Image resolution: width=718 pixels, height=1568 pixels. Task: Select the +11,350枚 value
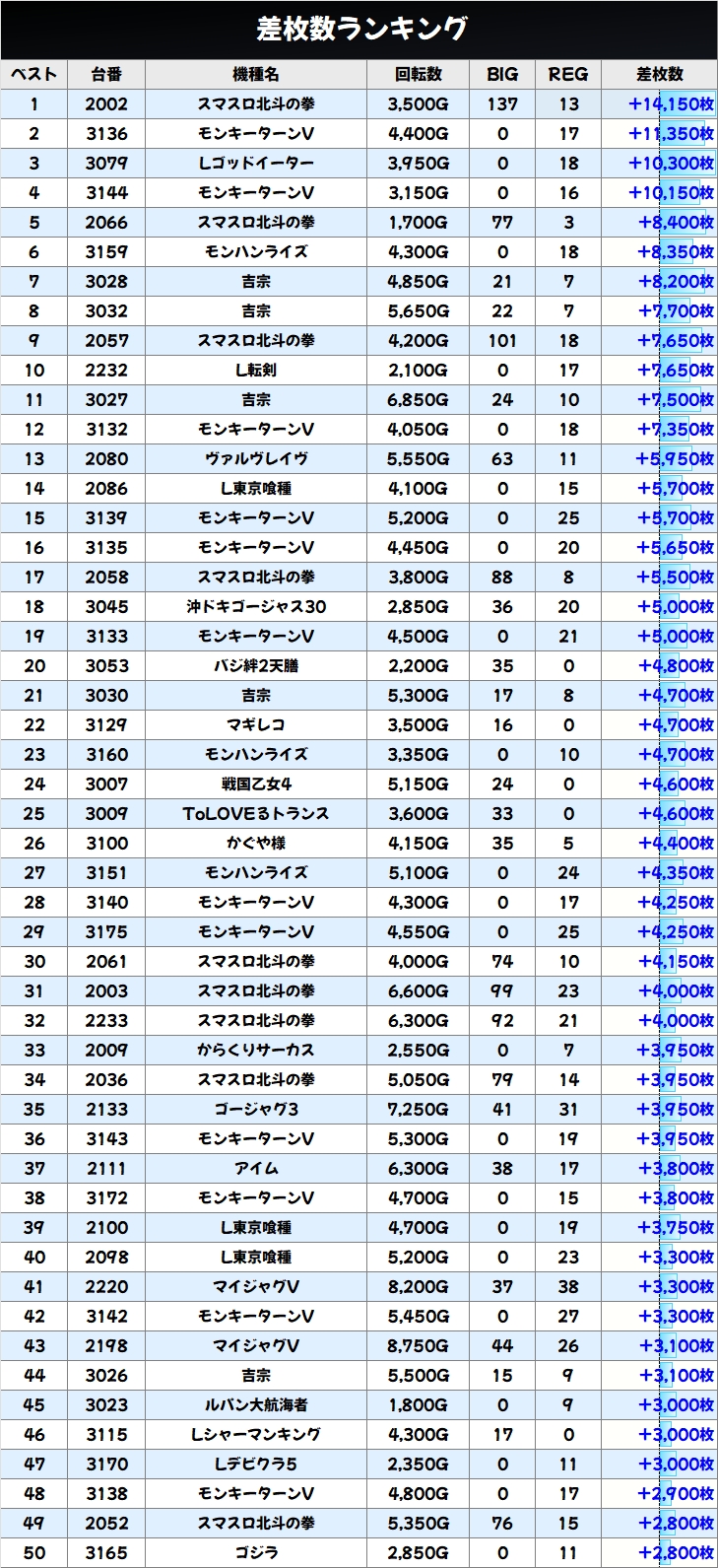tap(672, 134)
